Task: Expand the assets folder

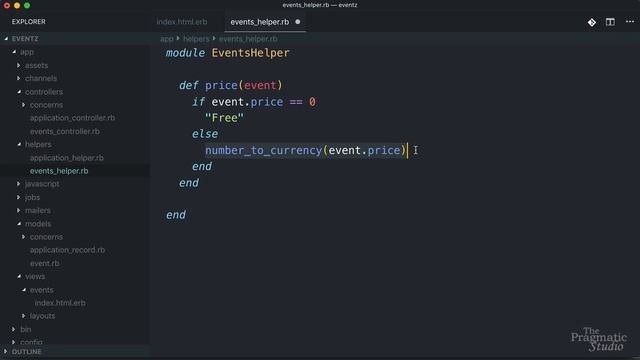Action: (18, 65)
